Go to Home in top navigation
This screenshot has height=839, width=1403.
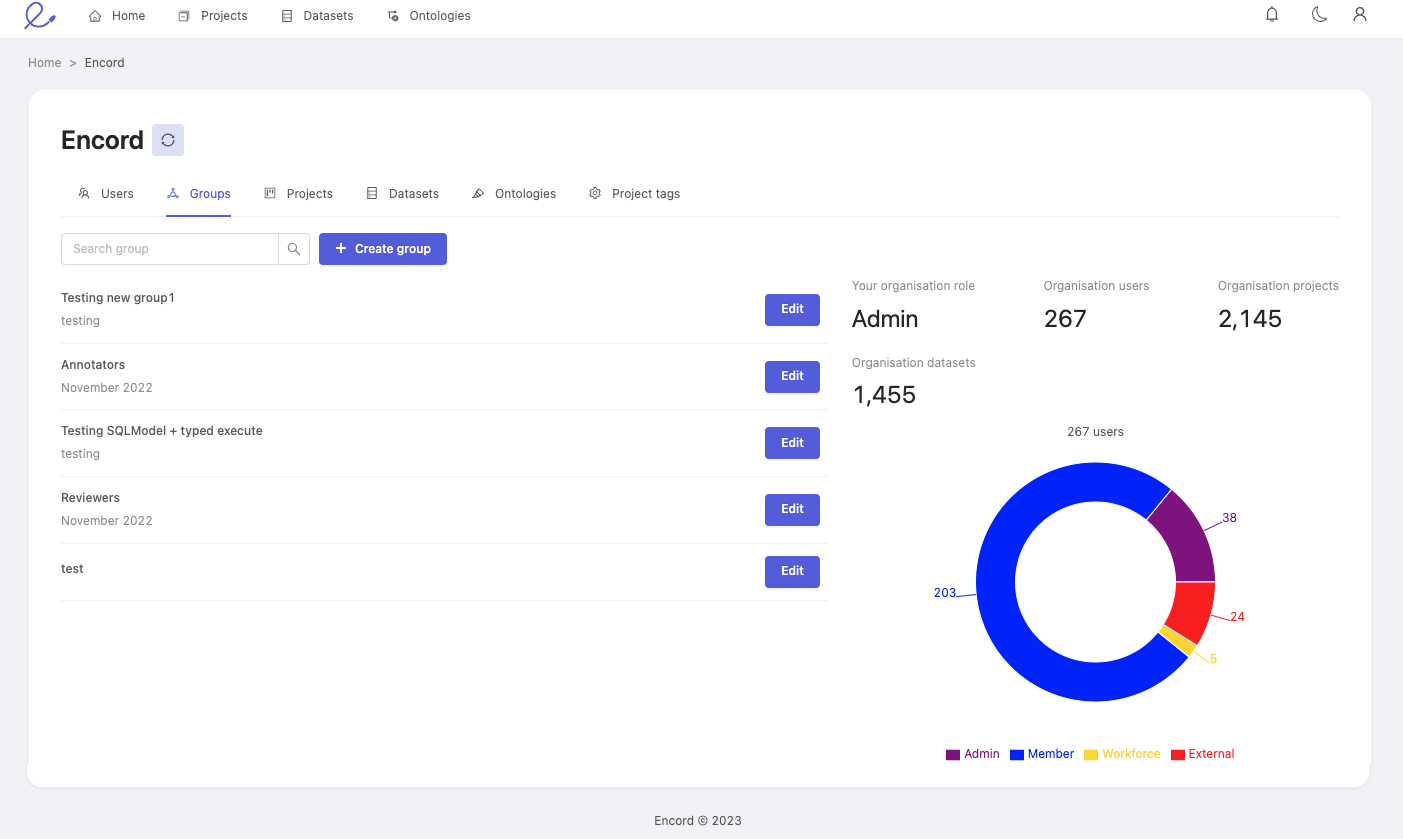coord(117,16)
